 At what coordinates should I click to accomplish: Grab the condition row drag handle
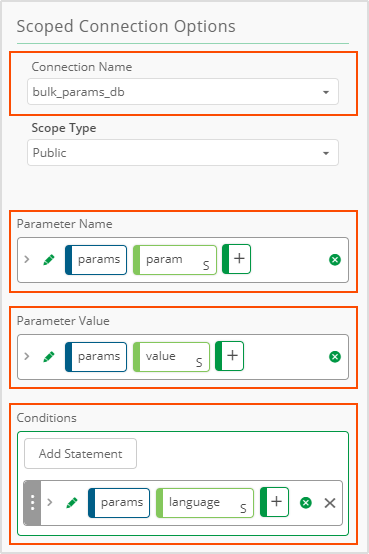click(x=32, y=503)
